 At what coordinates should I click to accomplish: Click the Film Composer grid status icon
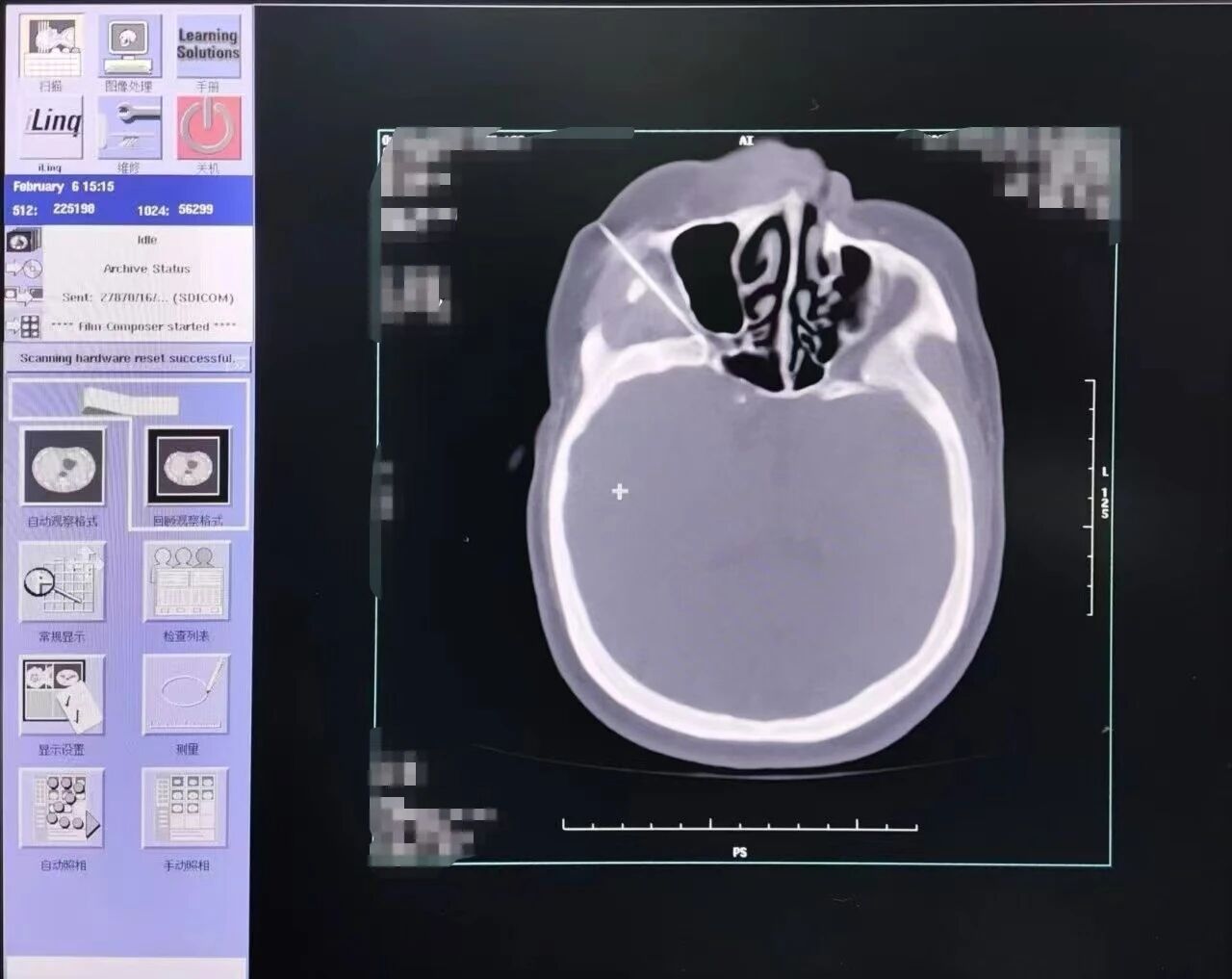[29, 327]
